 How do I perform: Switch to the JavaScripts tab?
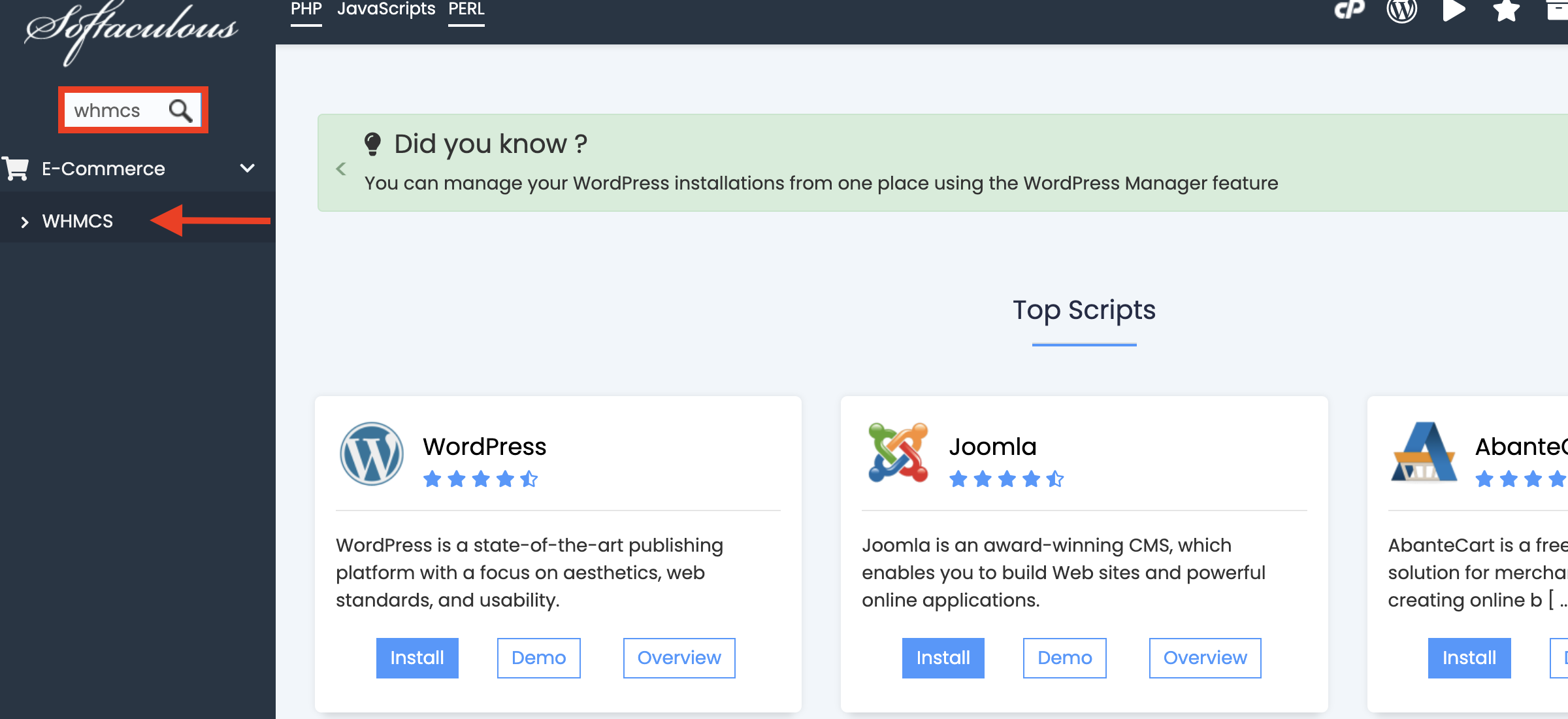tap(385, 9)
